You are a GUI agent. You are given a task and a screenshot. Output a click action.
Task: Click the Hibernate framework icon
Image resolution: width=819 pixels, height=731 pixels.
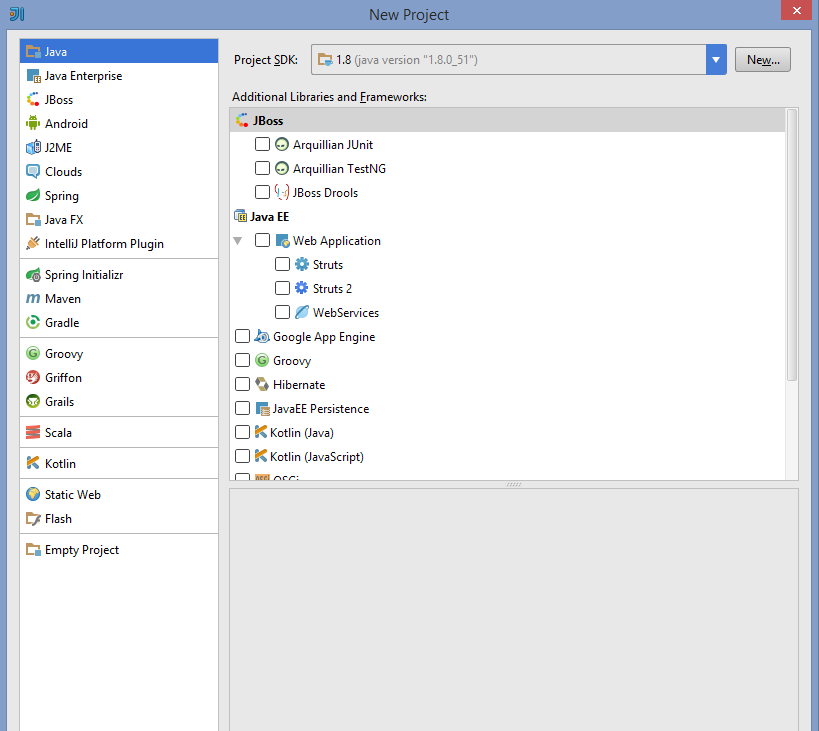point(262,385)
